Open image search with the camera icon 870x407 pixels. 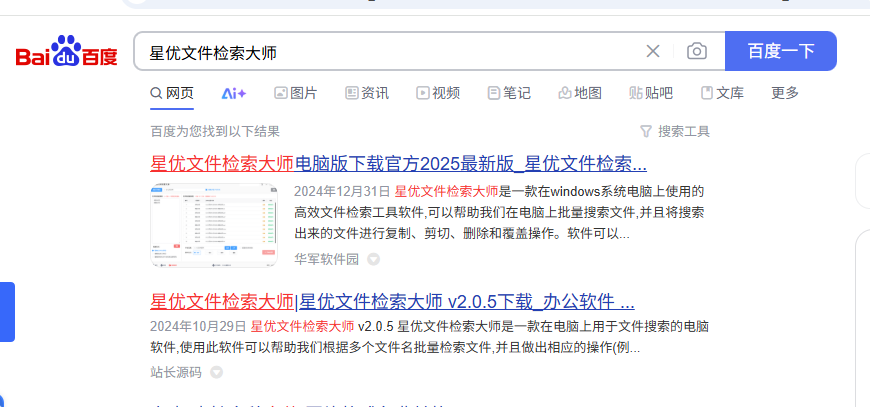(697, 52)
